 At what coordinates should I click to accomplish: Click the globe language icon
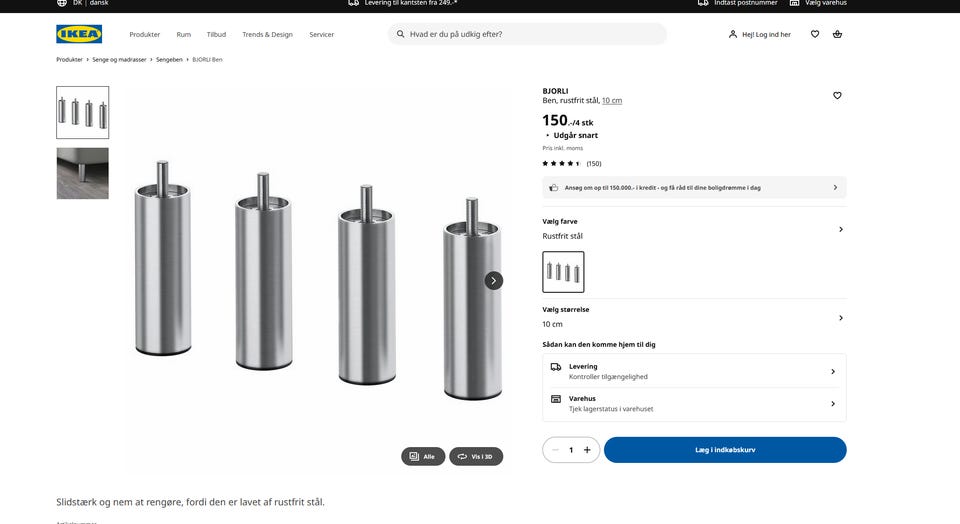[62, 3]
